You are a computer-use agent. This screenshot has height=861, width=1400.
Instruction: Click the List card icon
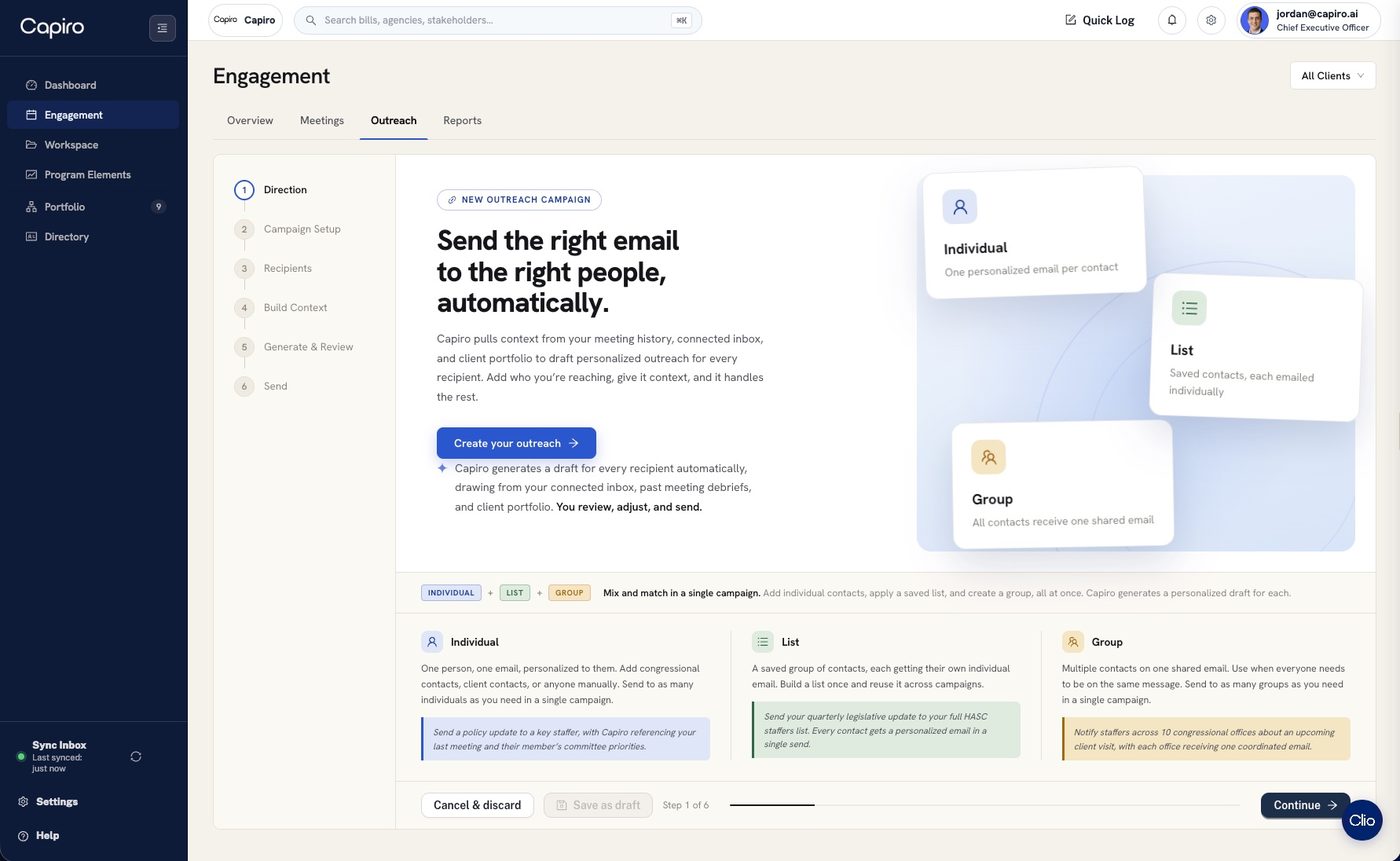tap(1189, 308)
